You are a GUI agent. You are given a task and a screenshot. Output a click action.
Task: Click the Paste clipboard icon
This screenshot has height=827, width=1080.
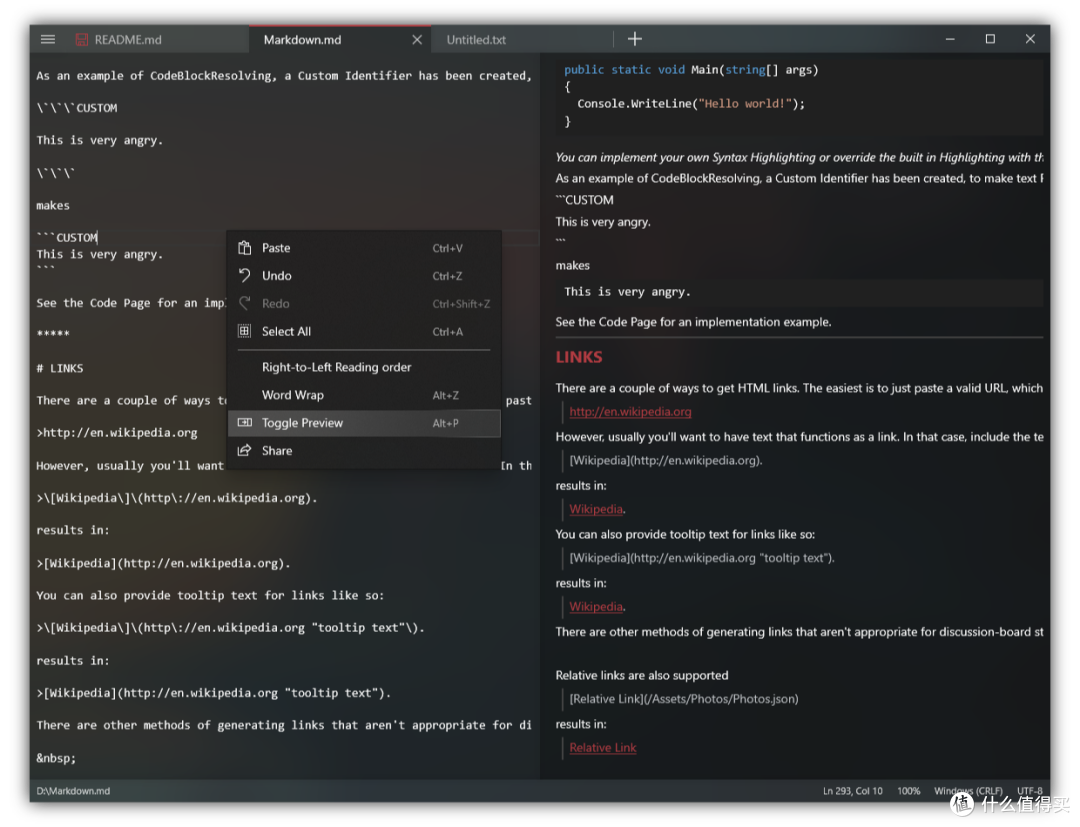[x=245, y=248]
